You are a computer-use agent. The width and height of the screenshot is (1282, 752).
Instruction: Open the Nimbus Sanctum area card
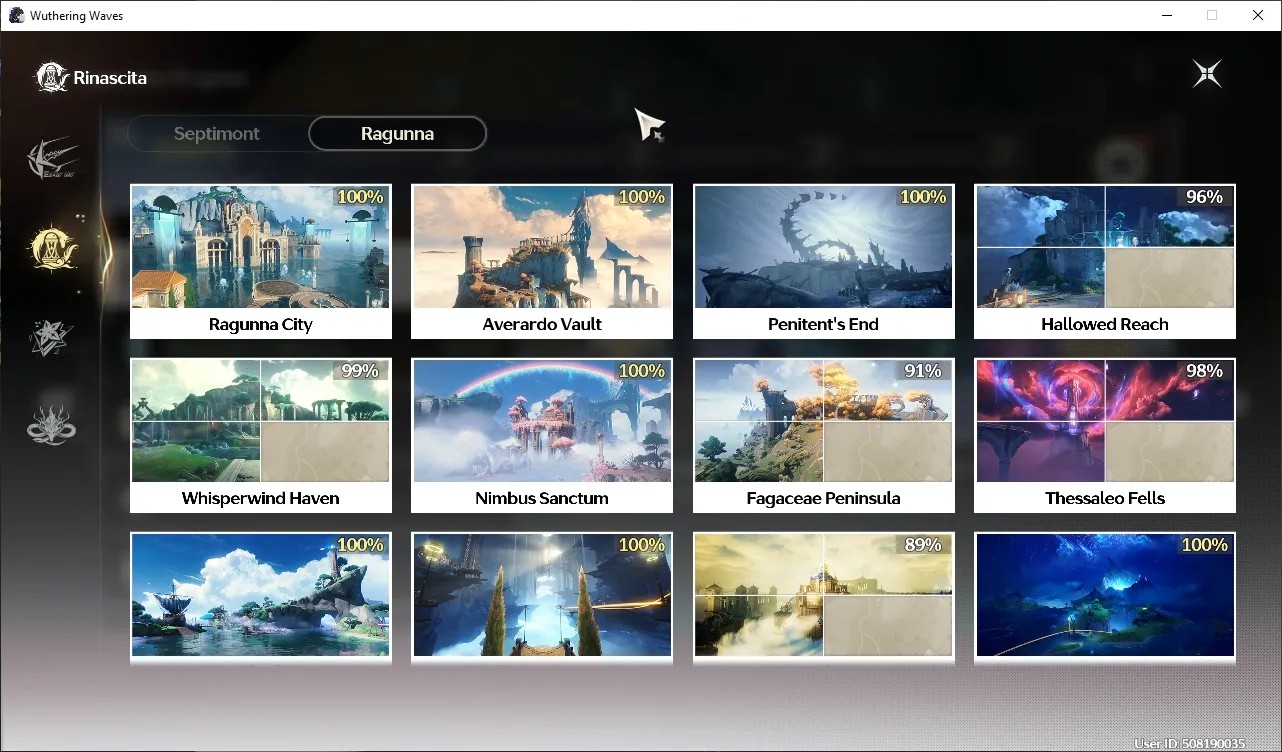click(542, 435)
